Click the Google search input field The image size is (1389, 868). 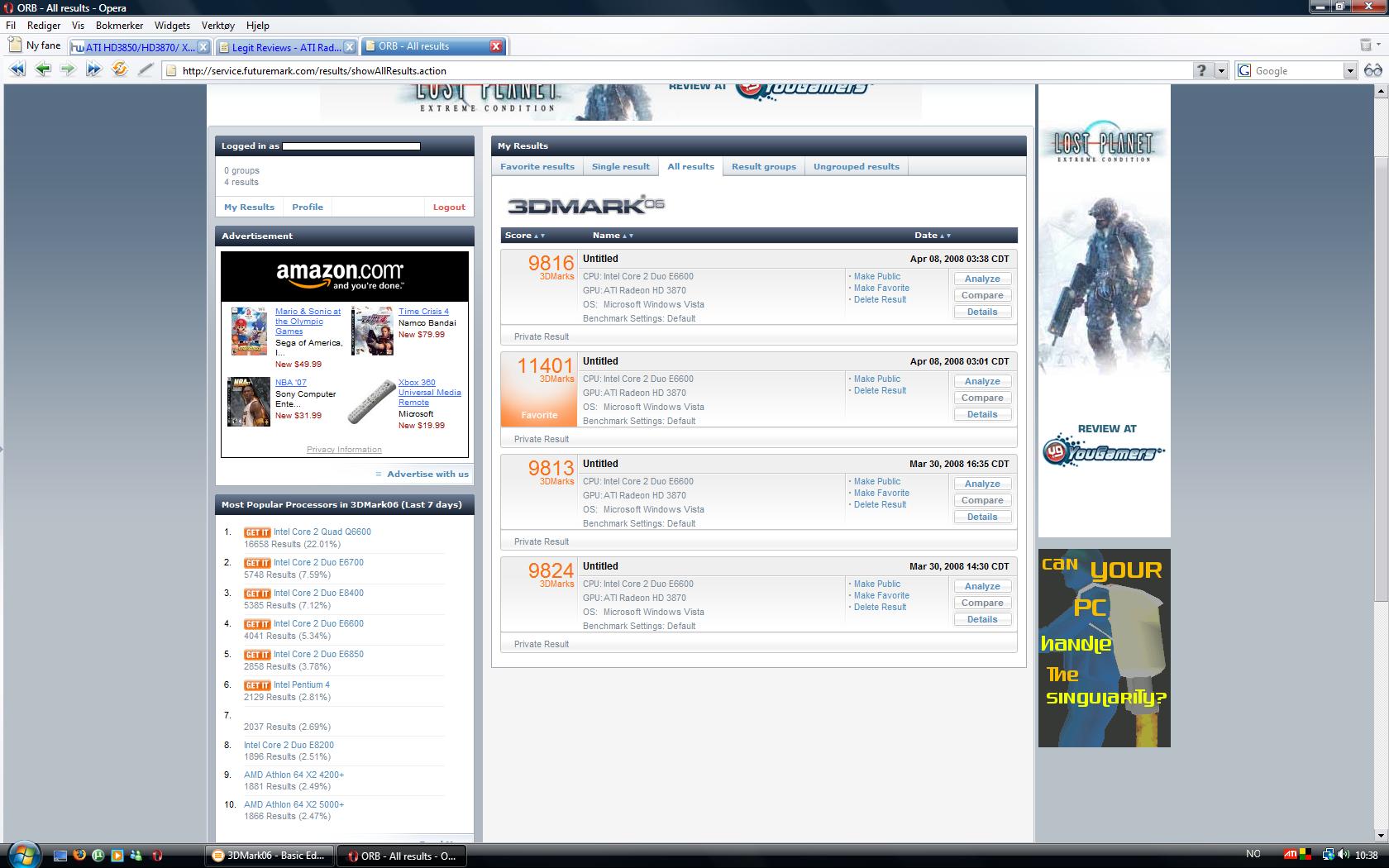(1296, 70)
